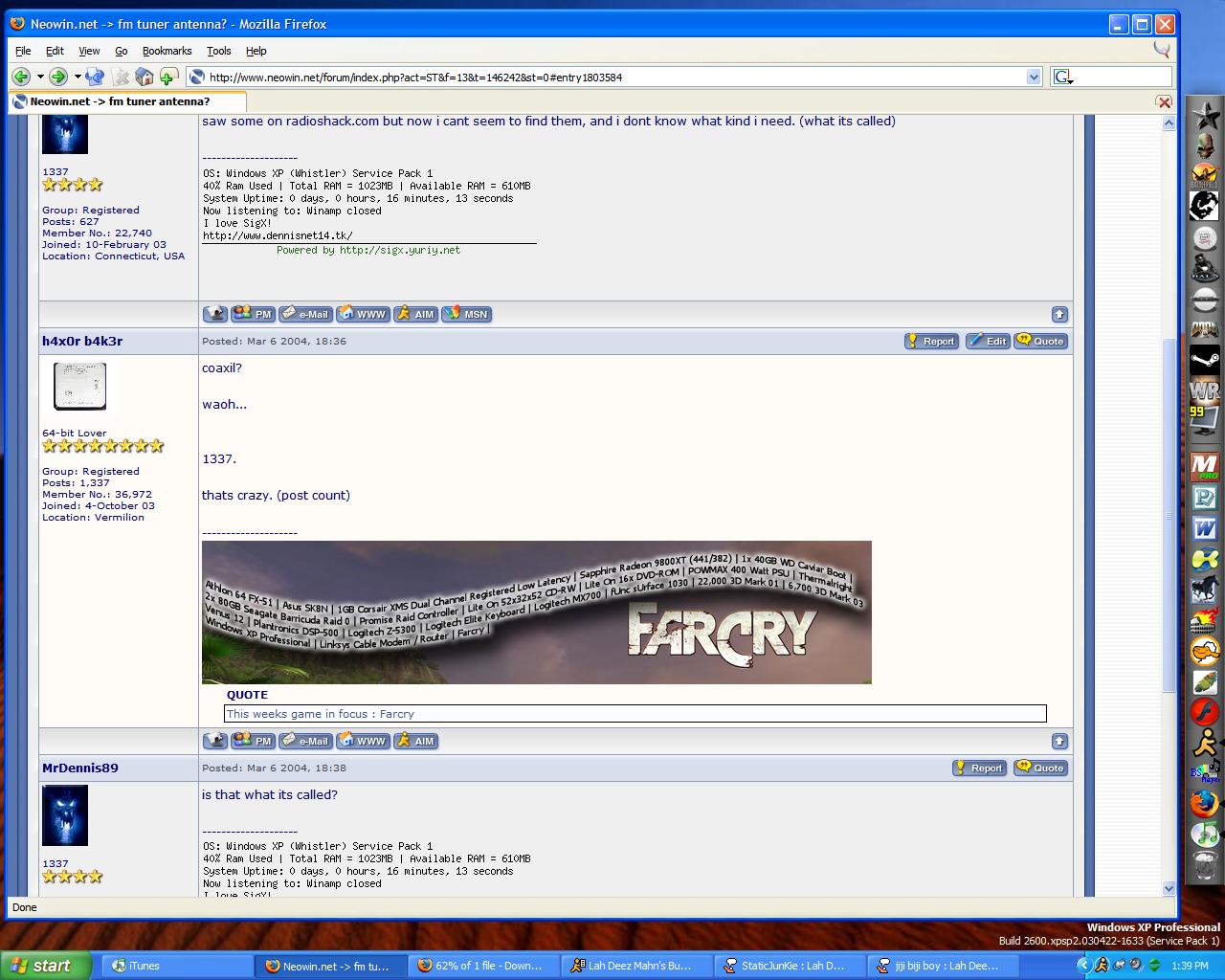The image size is (1225, 980).
Task: Go to the Firefox home page
Action: click(x=145, y=77)
